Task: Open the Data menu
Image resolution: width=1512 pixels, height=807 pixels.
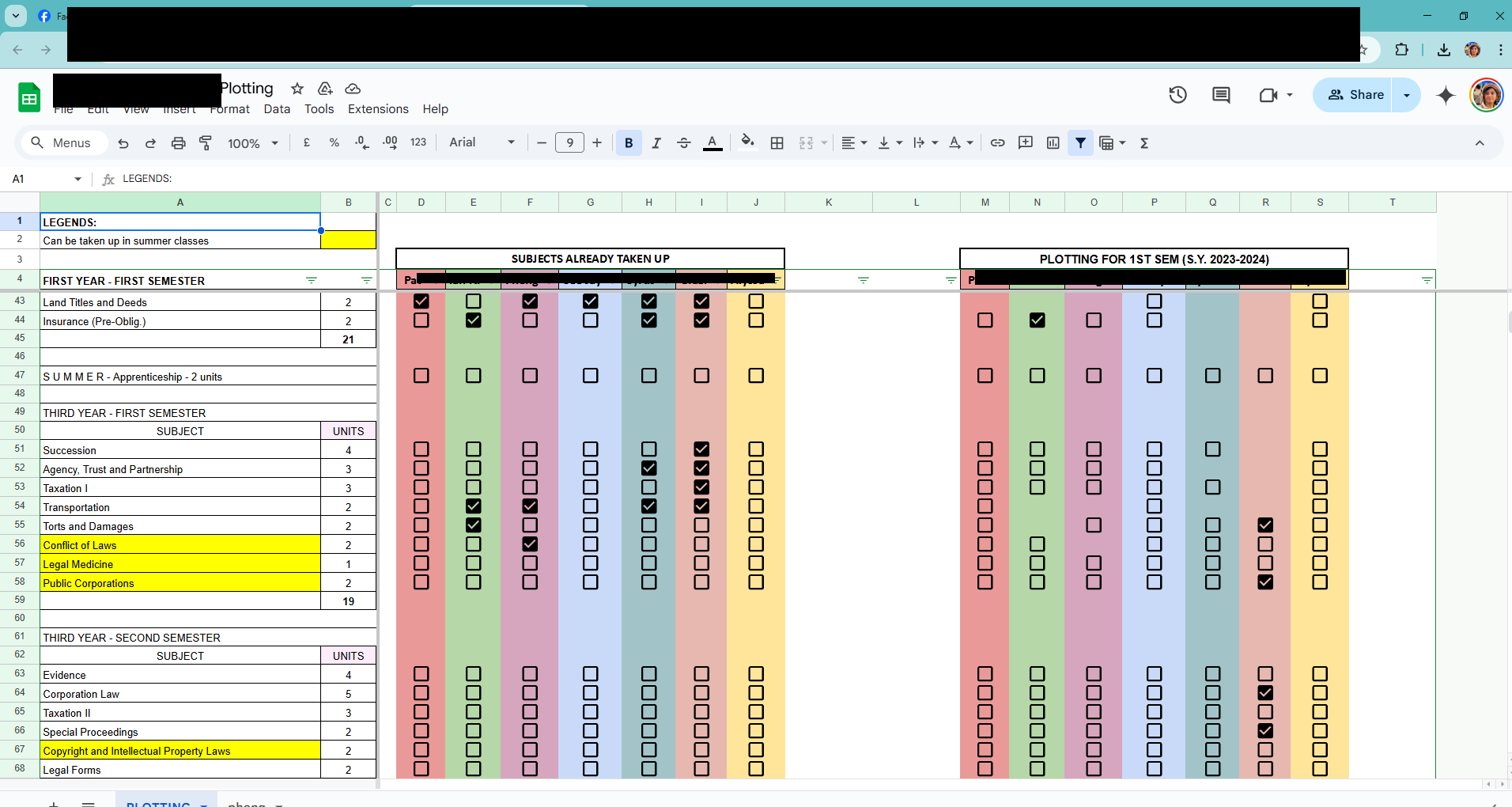Action: pyautogui.click(x=277, y=109)
